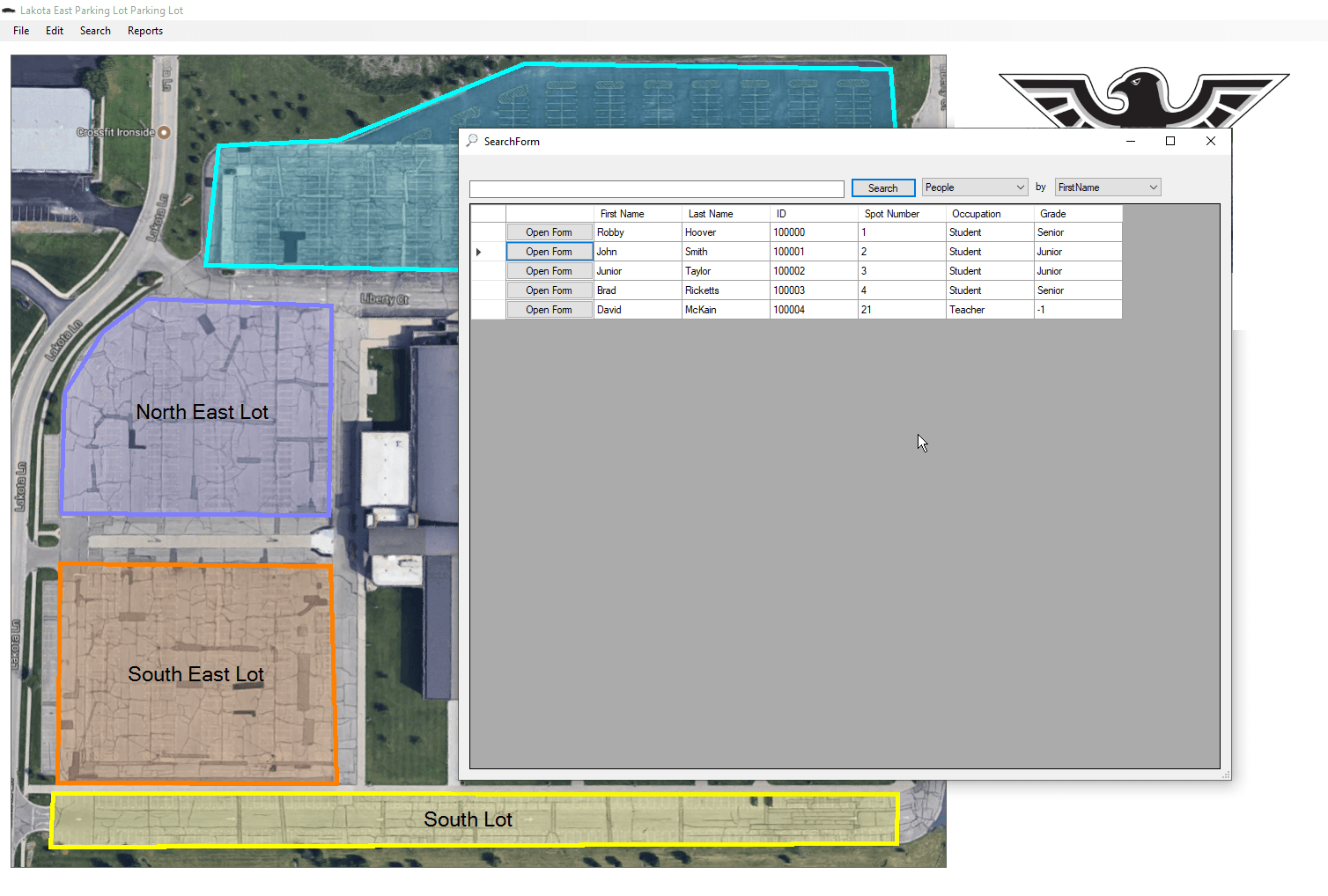Screen dimensions: 1328x896
Task: Click spot number cell '21'
Action: click(x=902, y=310)
